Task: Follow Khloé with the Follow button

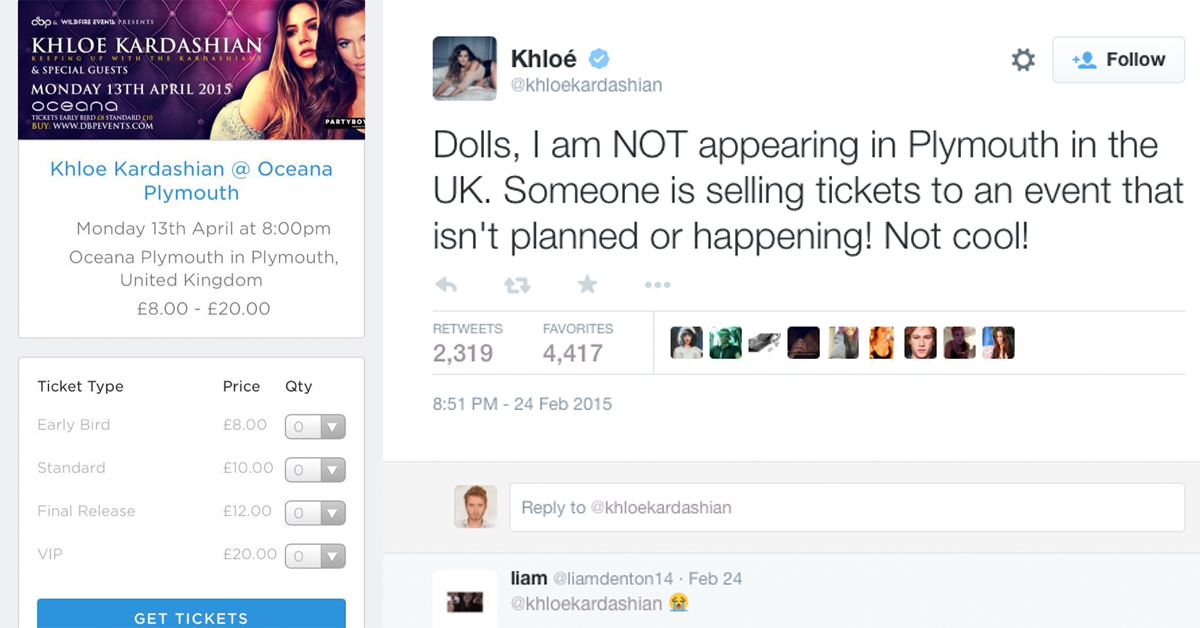Action: (1118, 60)
